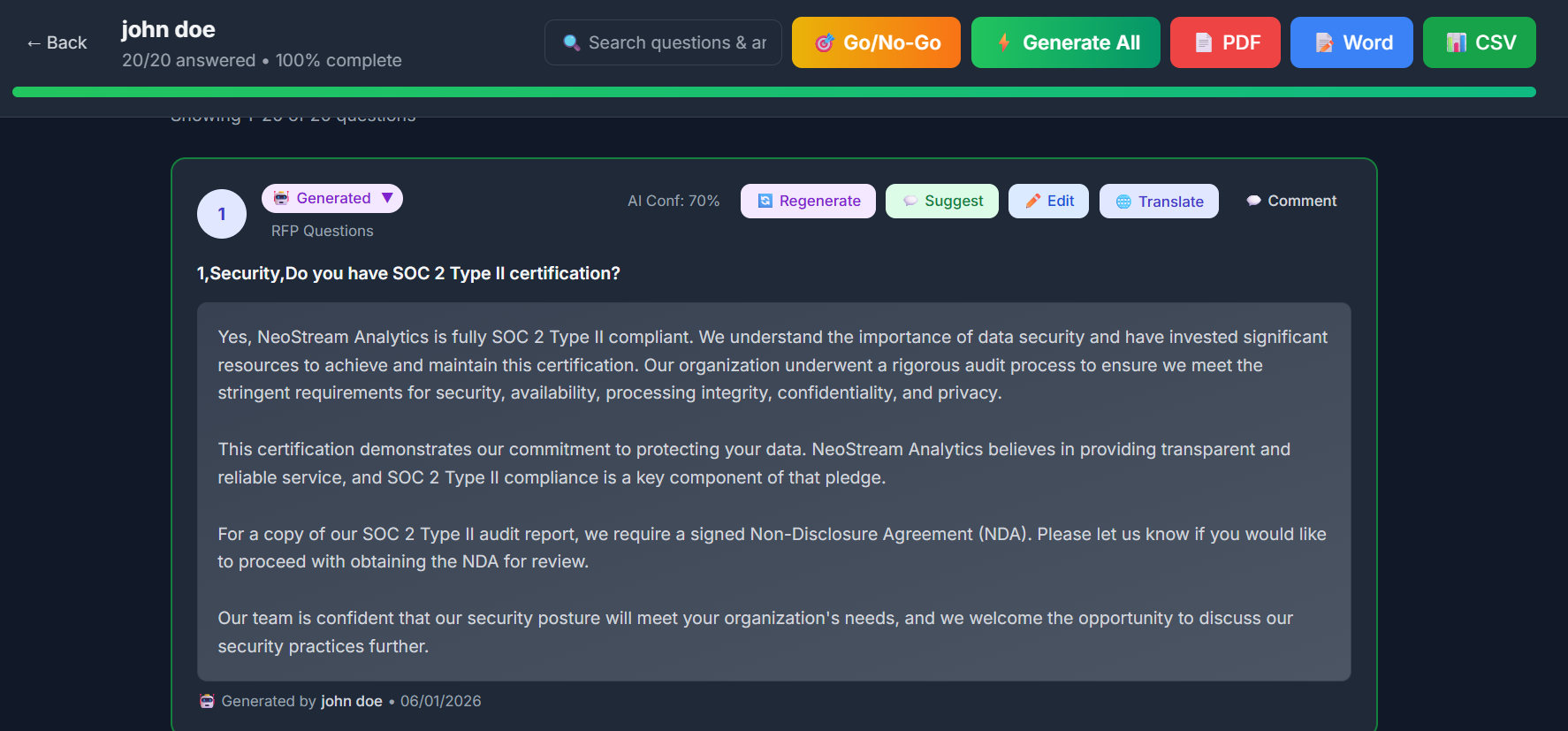
Task: Open the Generated status dropdown
Action: tap(332, 197)
